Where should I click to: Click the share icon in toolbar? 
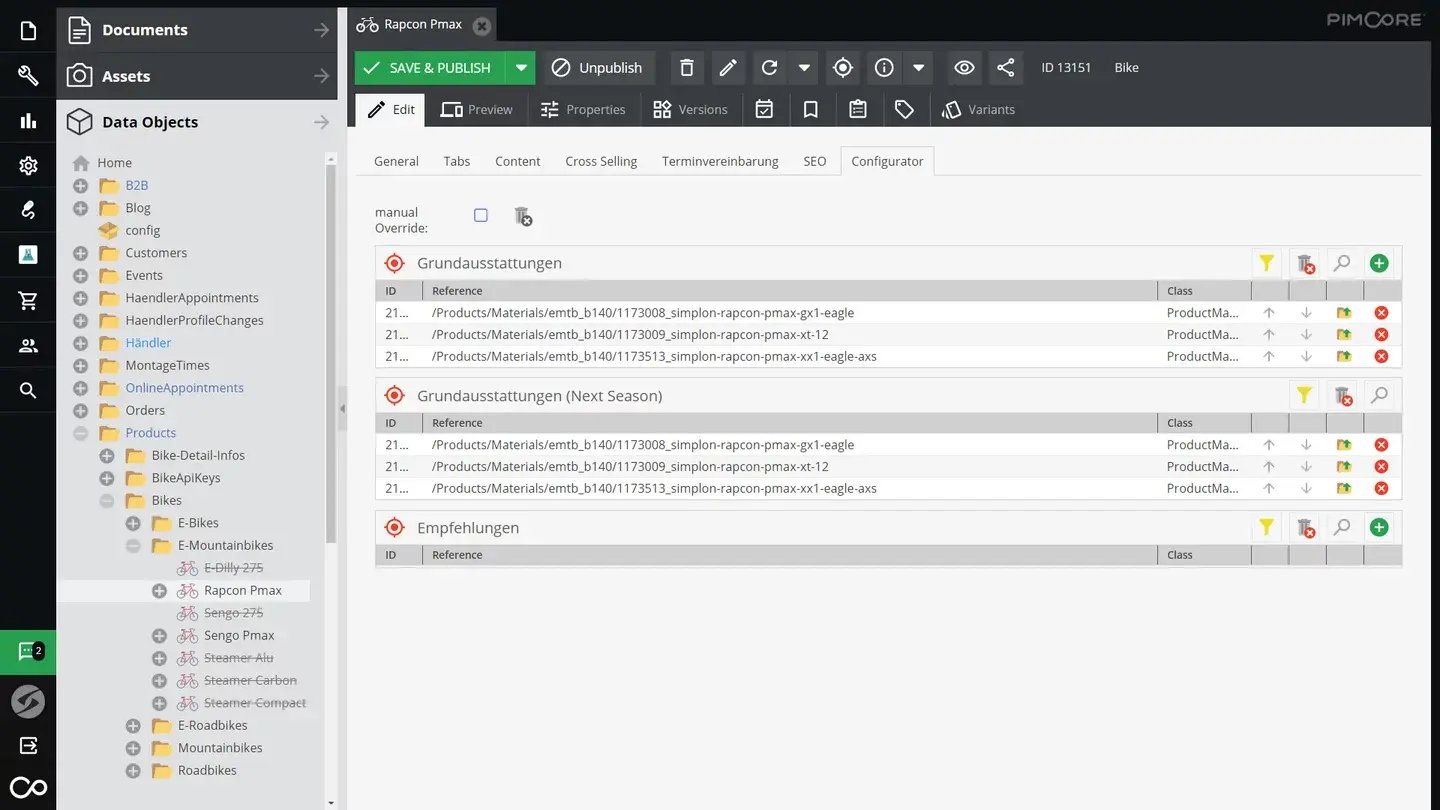point(1006,68)
